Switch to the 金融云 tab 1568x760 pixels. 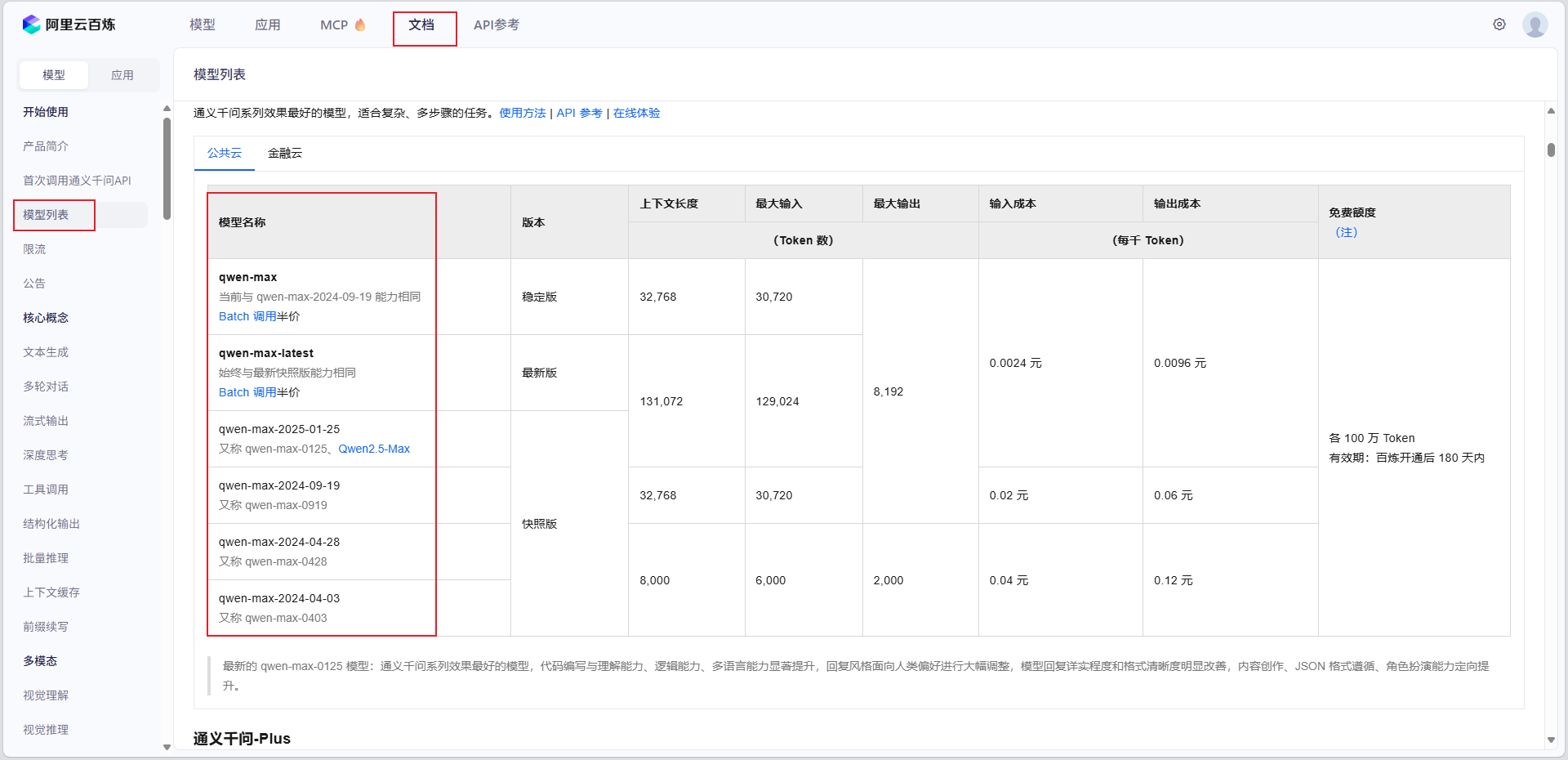[x=285, y=153]
